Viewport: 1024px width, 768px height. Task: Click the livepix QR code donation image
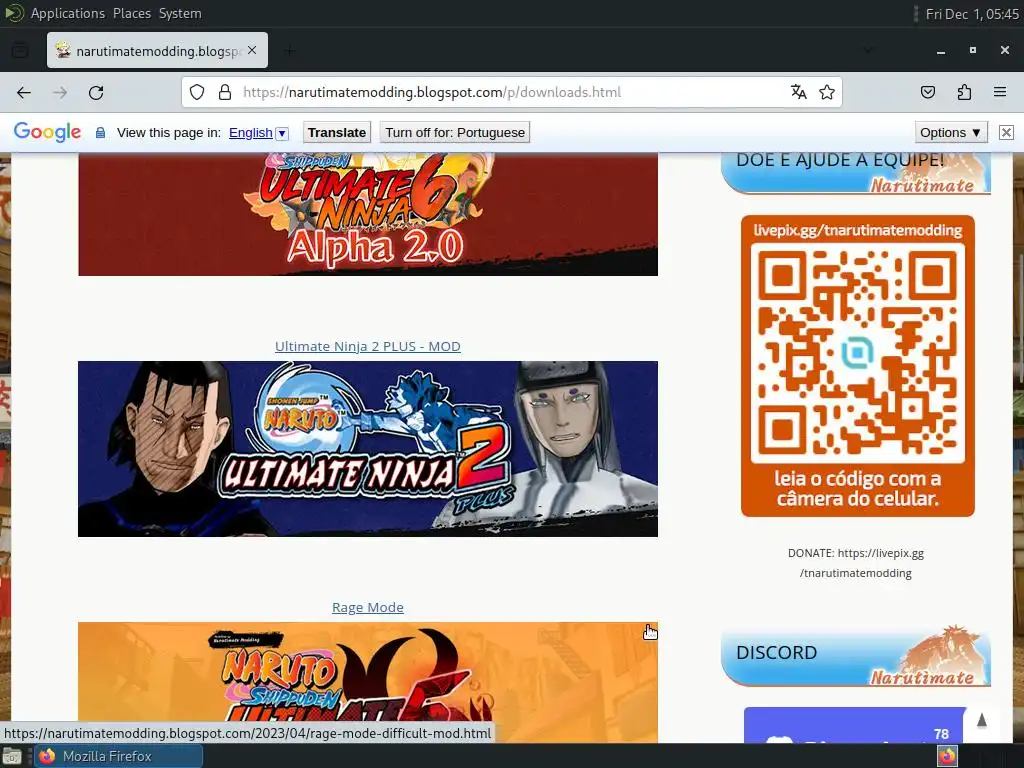(x=857, y=366)
